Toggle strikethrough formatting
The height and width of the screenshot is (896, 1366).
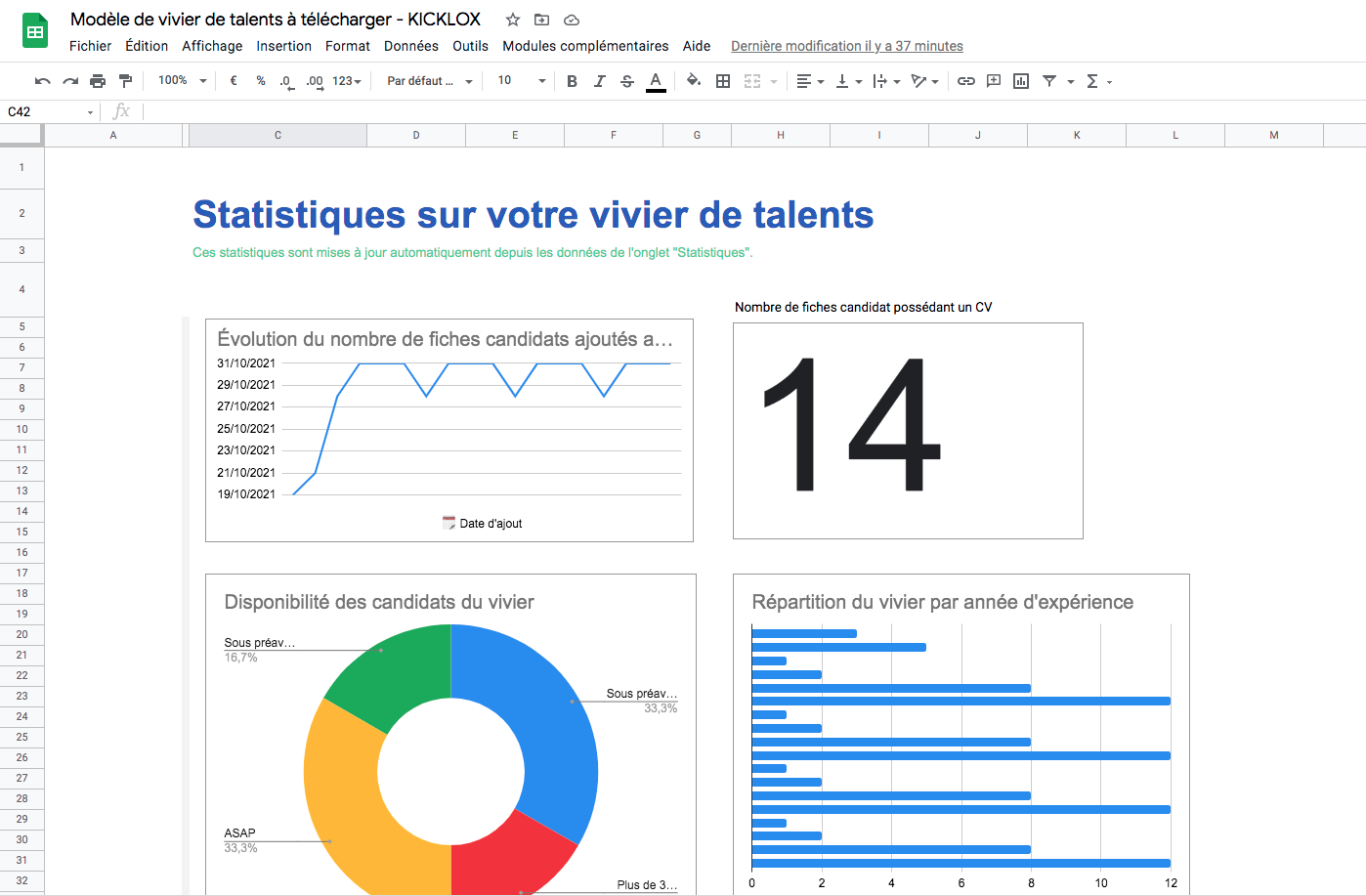pyautogui.click(x=627, y=81)
